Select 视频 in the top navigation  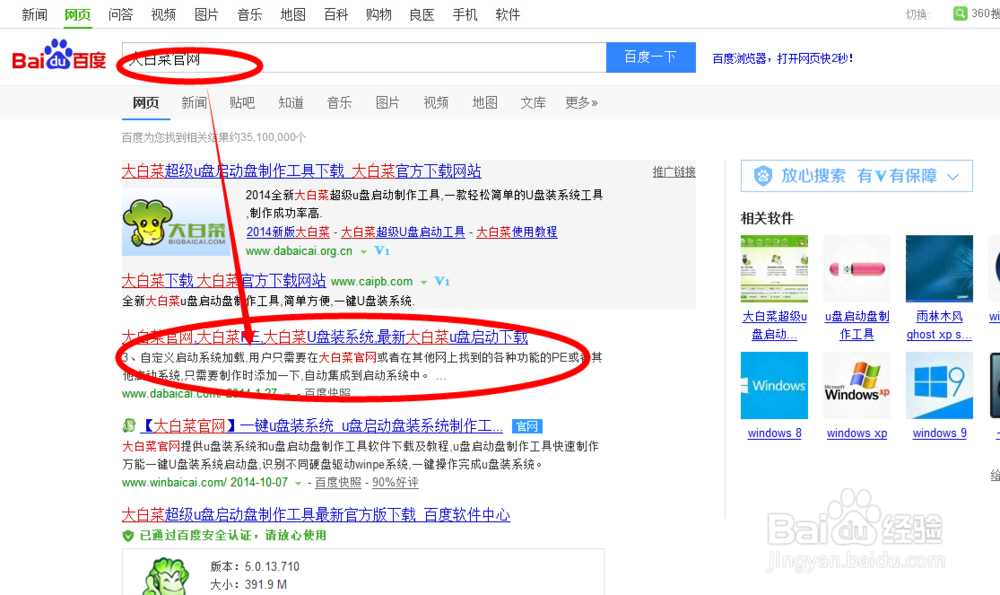pos(163,14)
